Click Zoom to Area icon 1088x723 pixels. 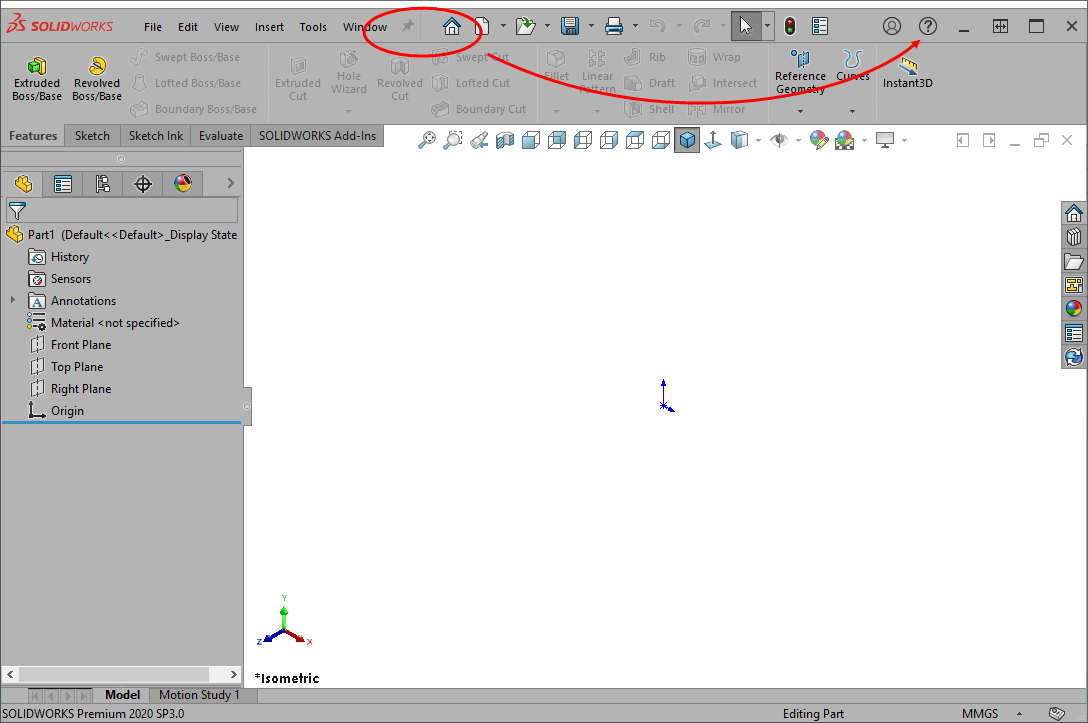[x=452, y=140]
